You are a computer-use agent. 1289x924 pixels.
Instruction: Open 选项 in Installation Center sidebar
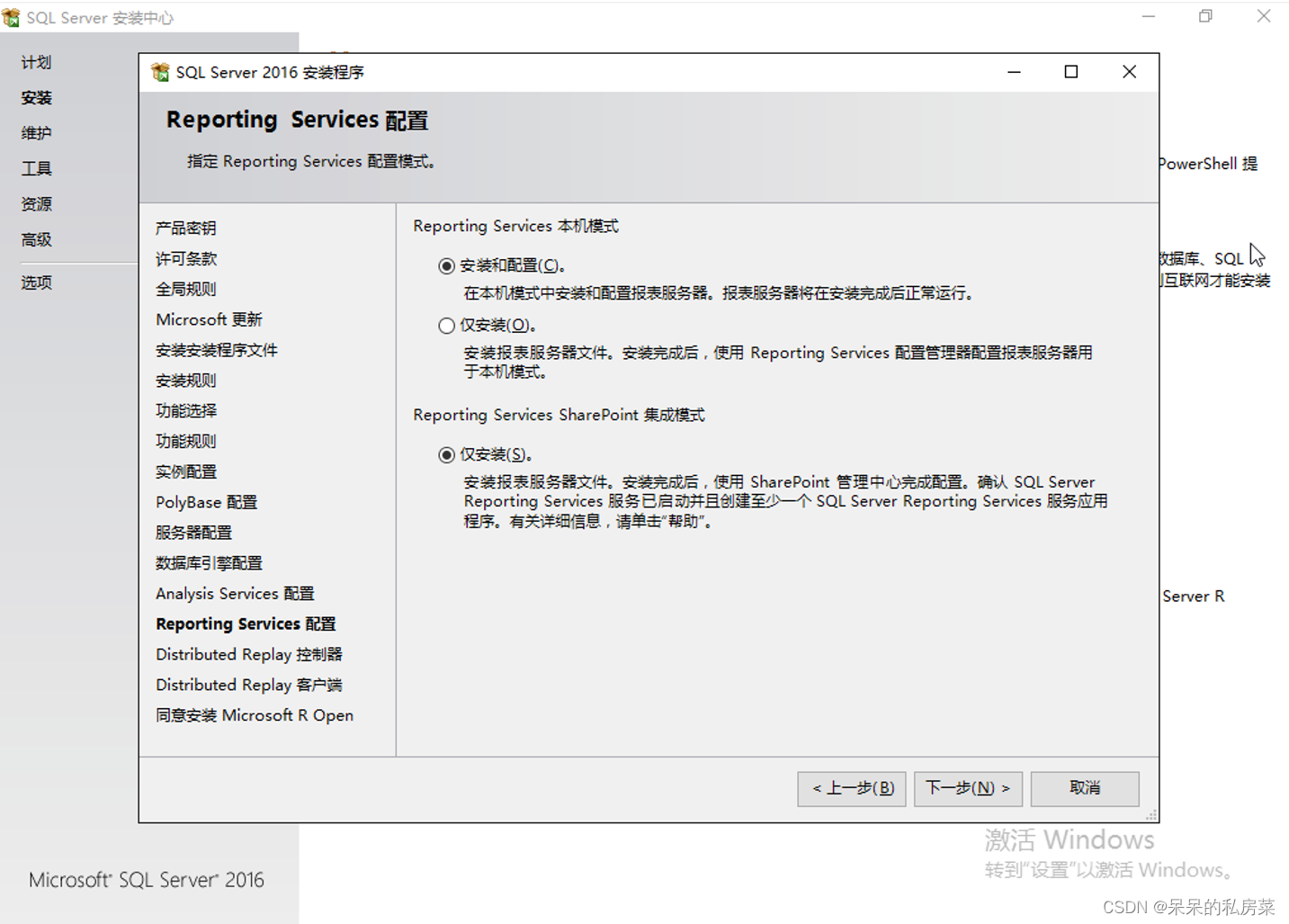click(x=37, y=283)
